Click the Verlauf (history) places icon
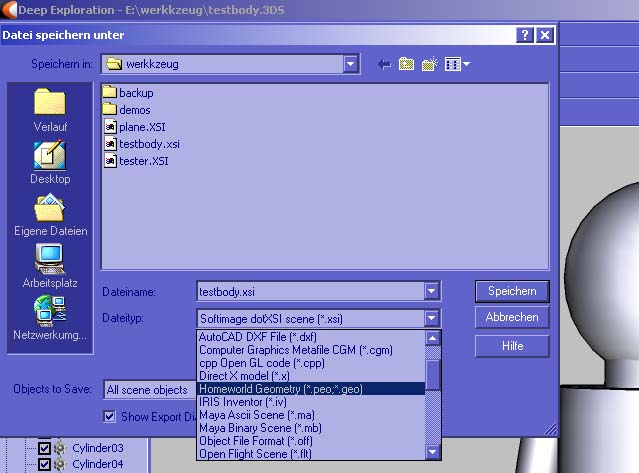The height and width of the screenshot is (473, 639). pyautogui.click(x=50, y=106)
